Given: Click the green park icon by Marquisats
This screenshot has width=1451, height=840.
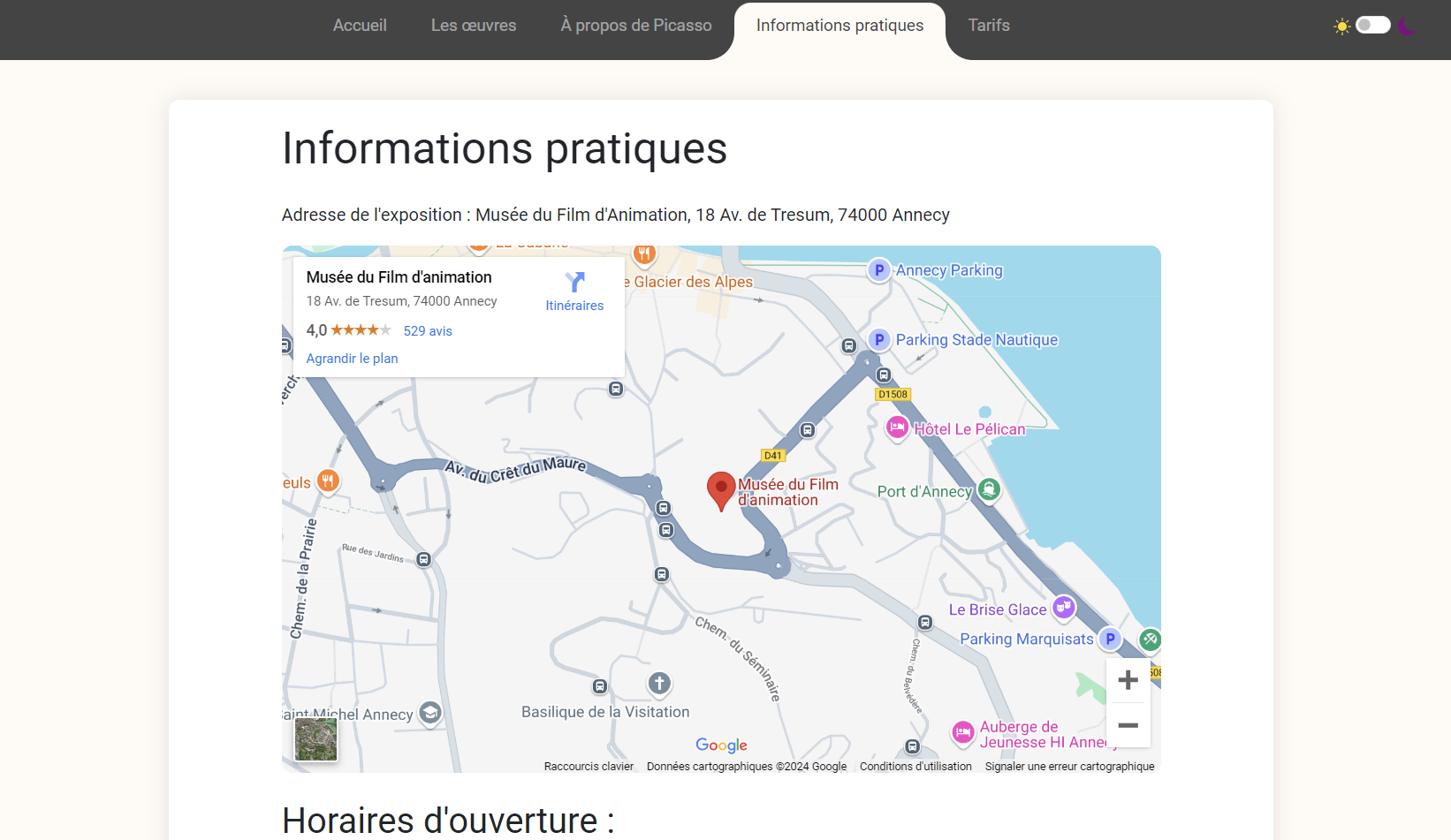Looking at the screenshot, I should pos(1150,639).
